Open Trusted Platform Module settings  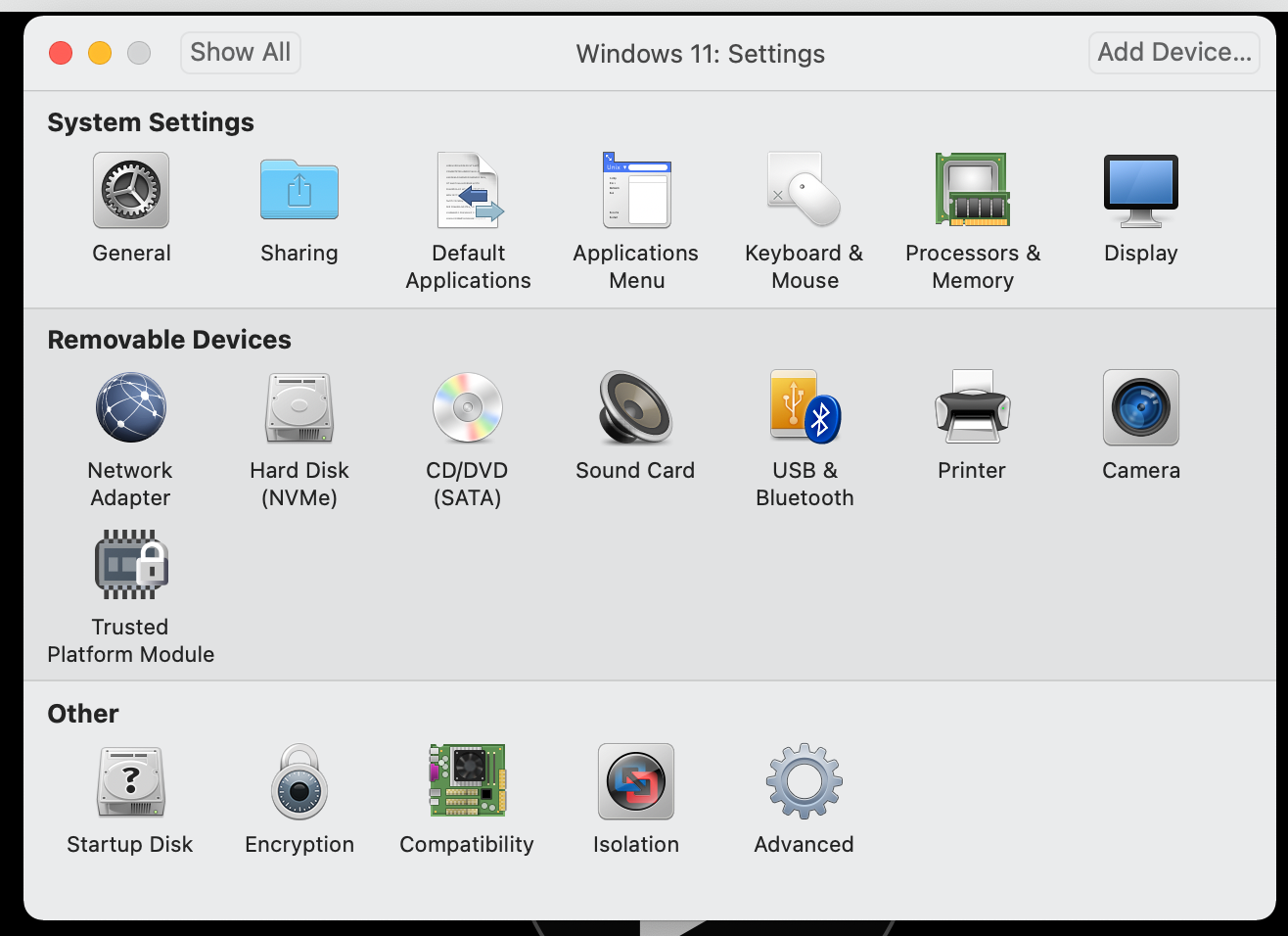coord(131,565)
